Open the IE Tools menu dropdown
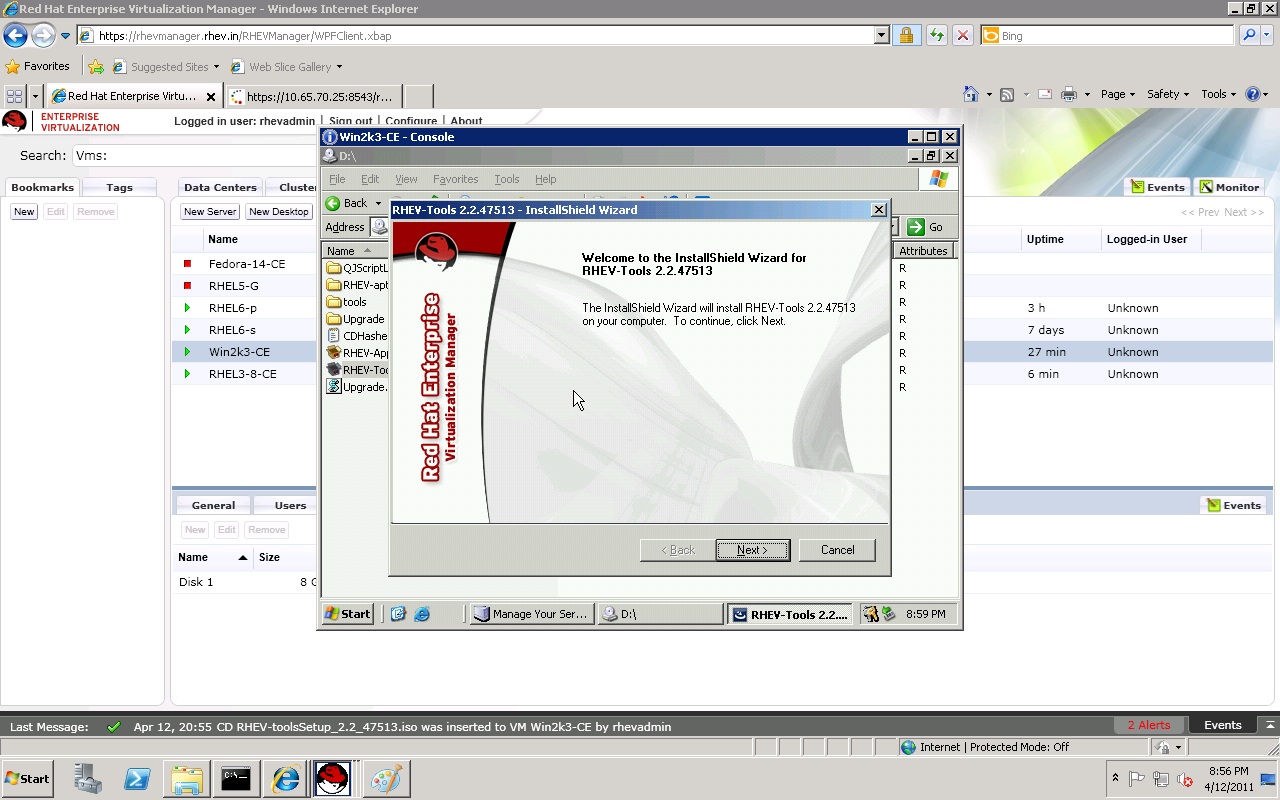Viewport: 1280px width, 800px height. tap(1218, 94)
